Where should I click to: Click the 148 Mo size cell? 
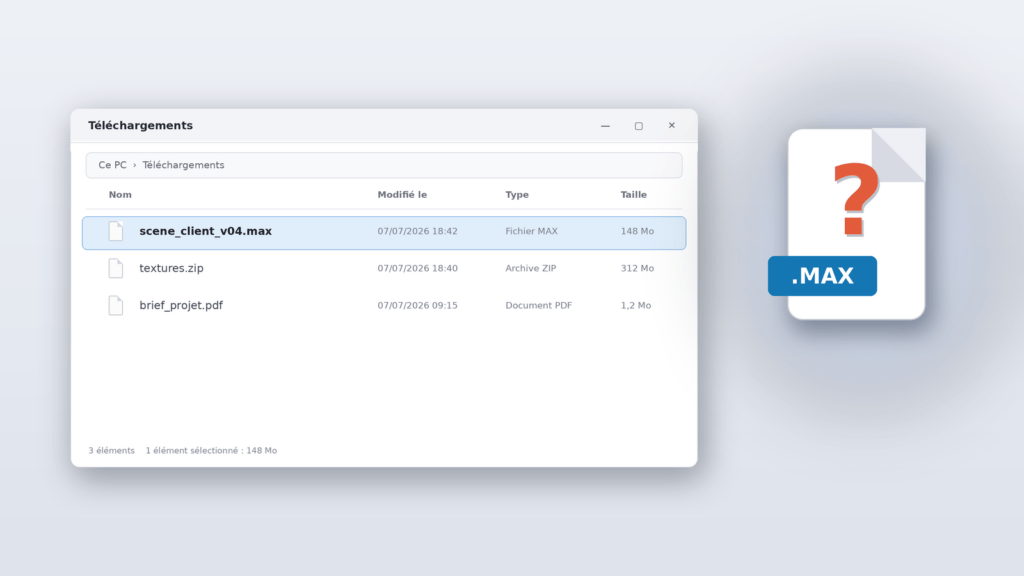pos(637,231)
